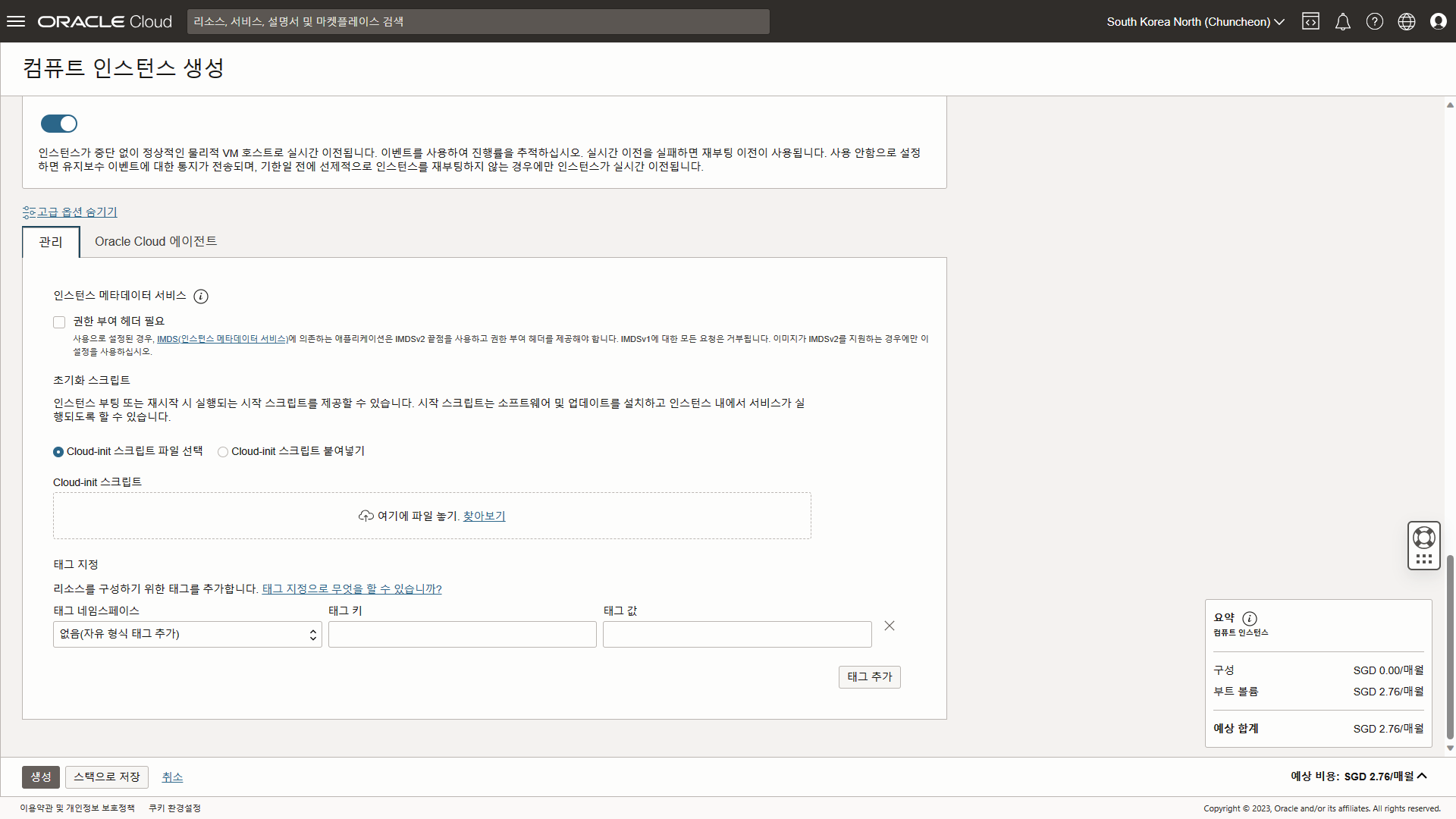
Task: Open the language globe menu
Action: [x=1406, y=21]
